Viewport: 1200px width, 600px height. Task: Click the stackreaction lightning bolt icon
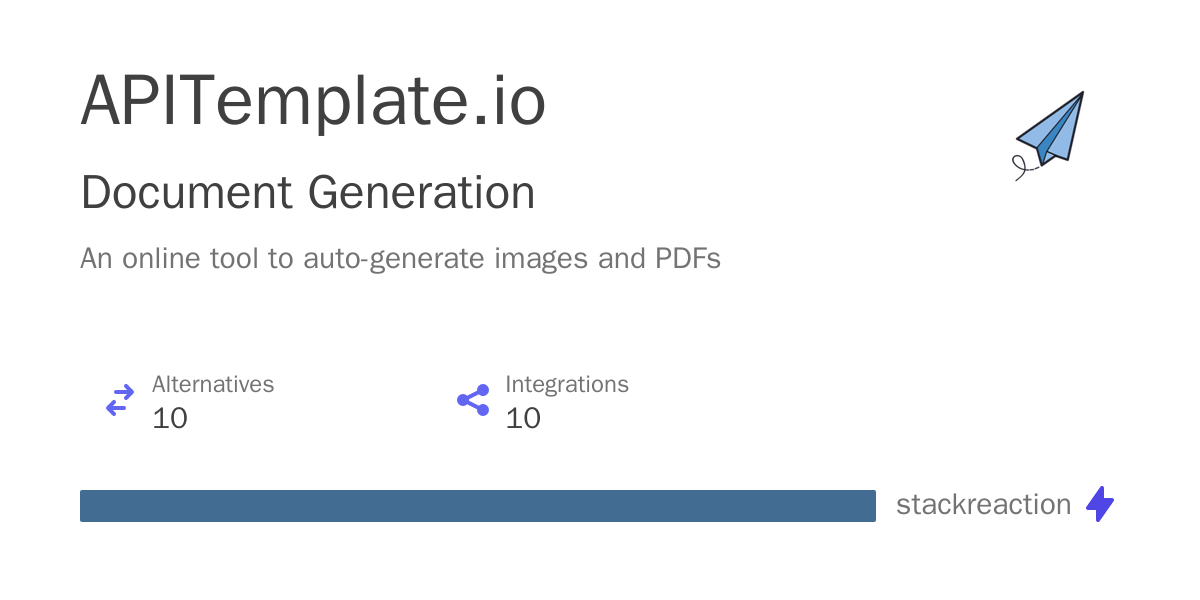pyautogui.click(x=1100, y=504)
